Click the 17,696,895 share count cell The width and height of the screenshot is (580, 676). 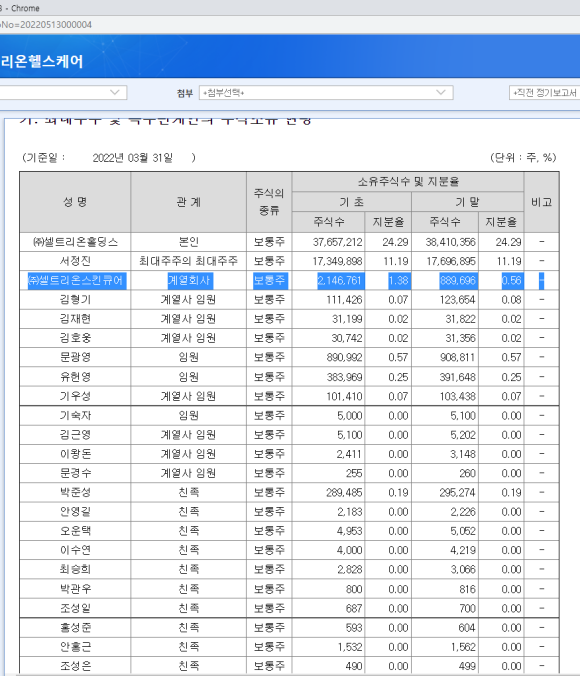pos(445,261)
